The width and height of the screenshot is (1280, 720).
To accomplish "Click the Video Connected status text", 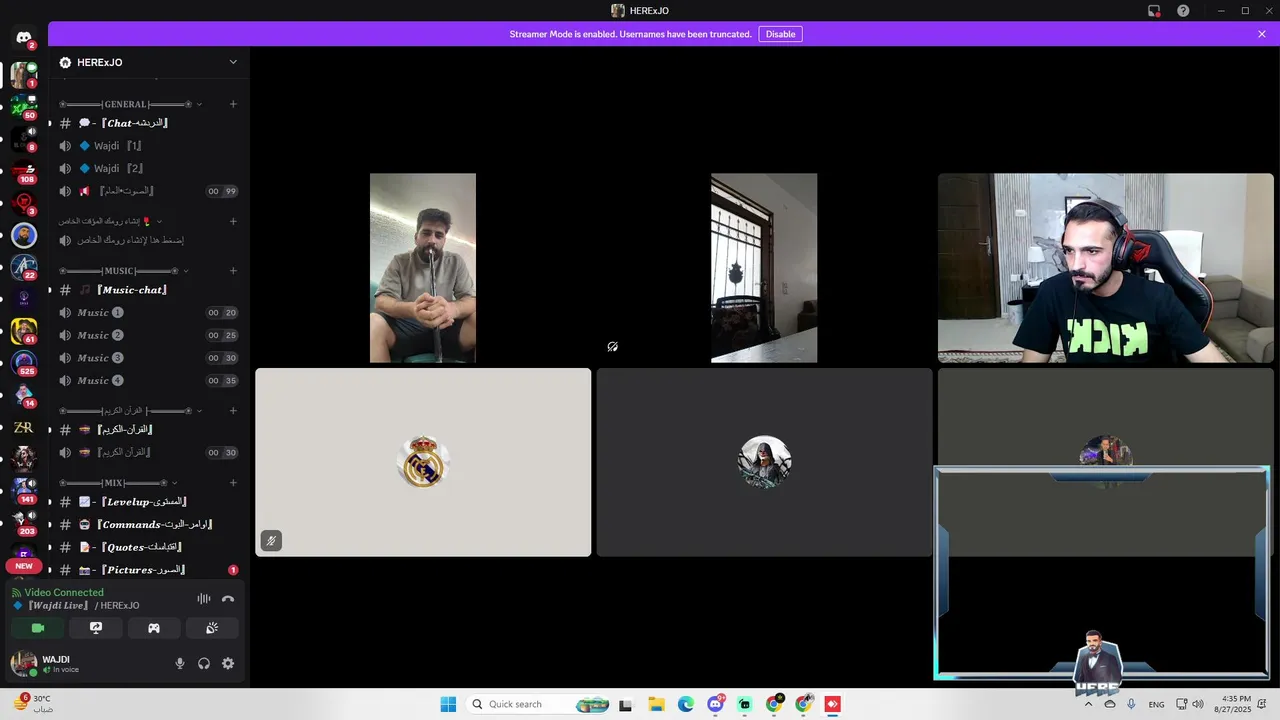I will point(64,592).
